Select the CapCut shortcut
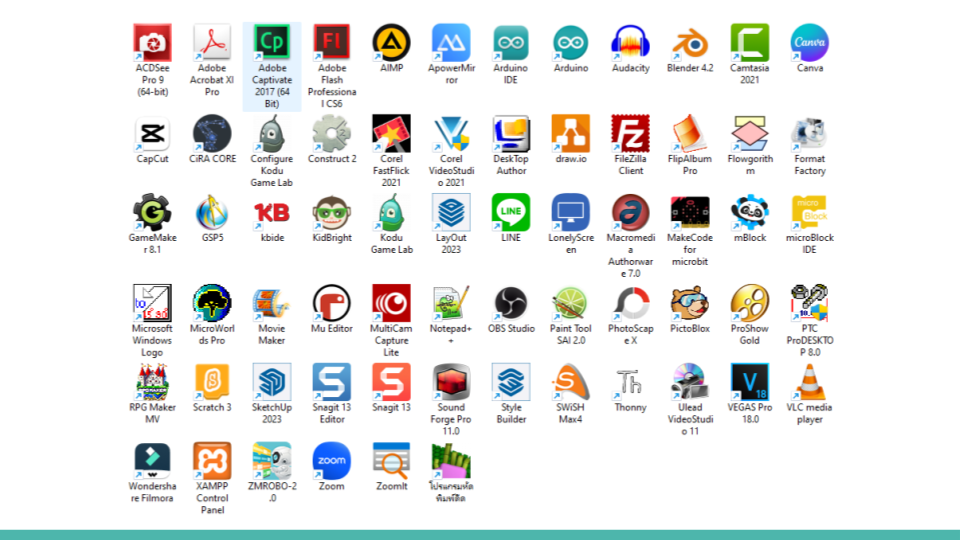Screen dimensions: 960x540 pos(152,133)
